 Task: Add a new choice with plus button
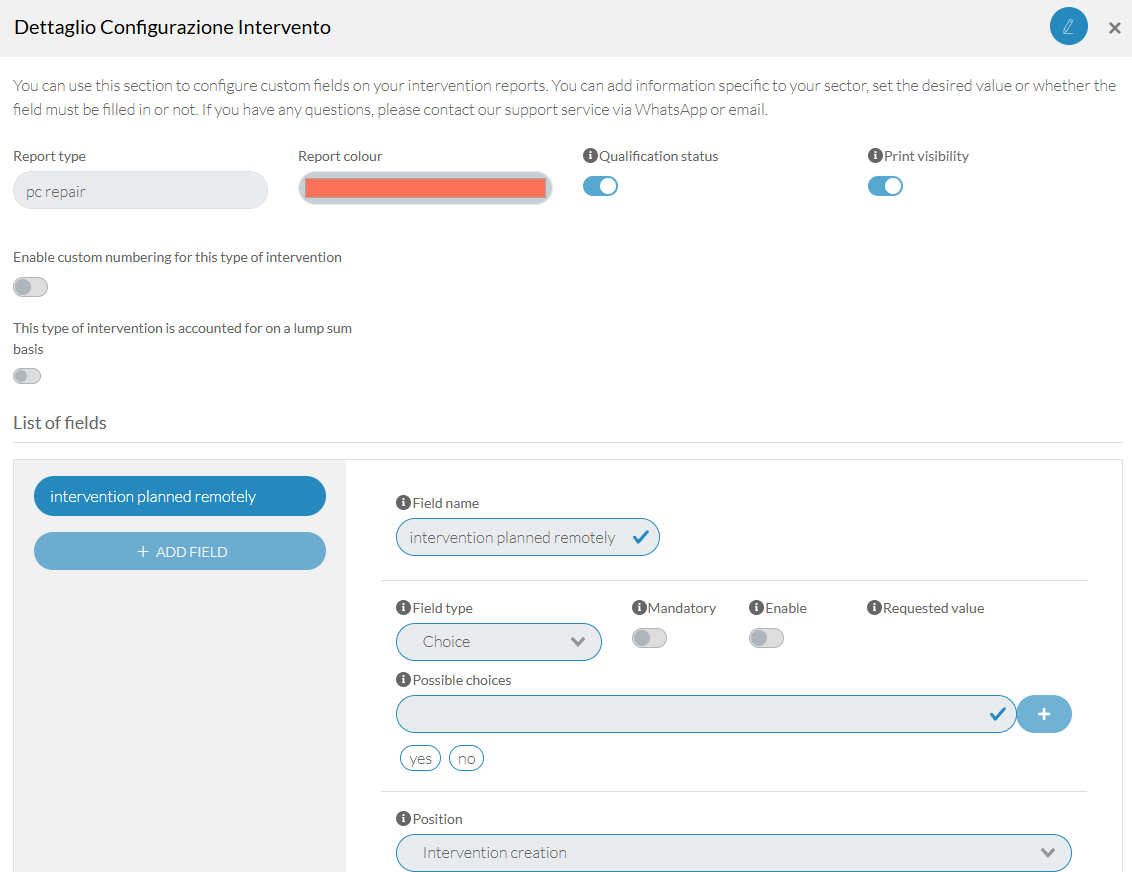pyautogui.click(x=1044, y=714)
